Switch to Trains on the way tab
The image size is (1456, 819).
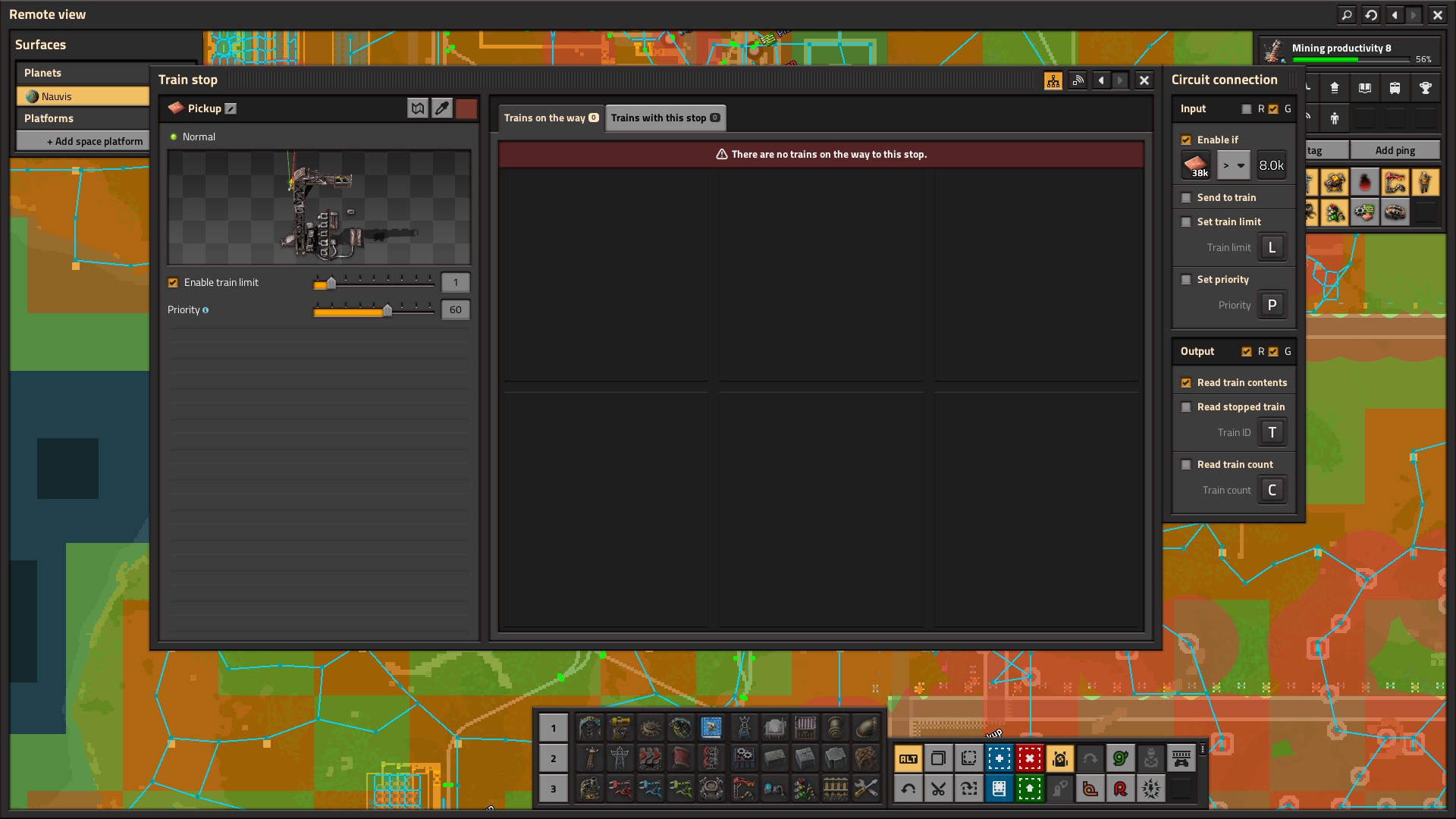[x=551, y=118]
